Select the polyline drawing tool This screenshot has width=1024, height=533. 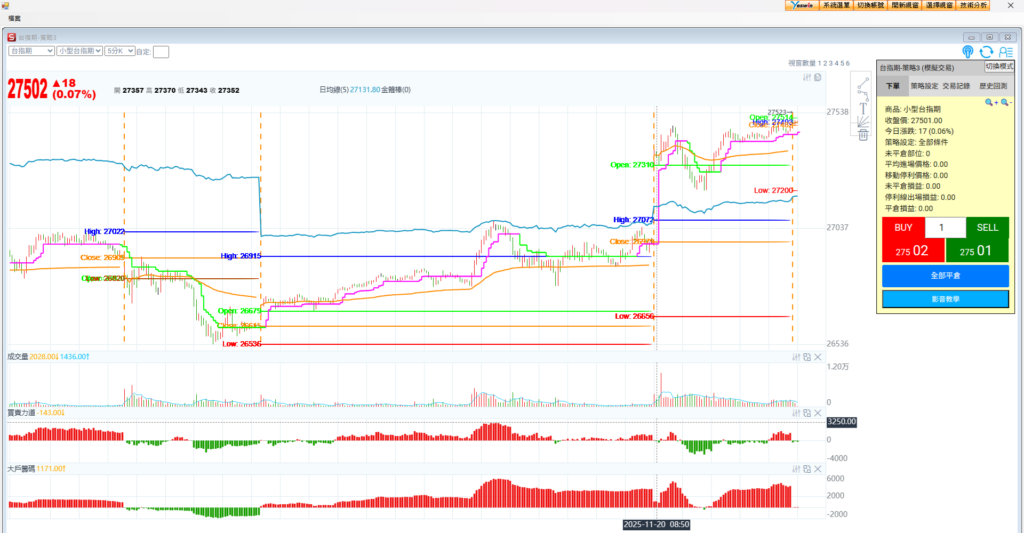[x=863, y=95]
